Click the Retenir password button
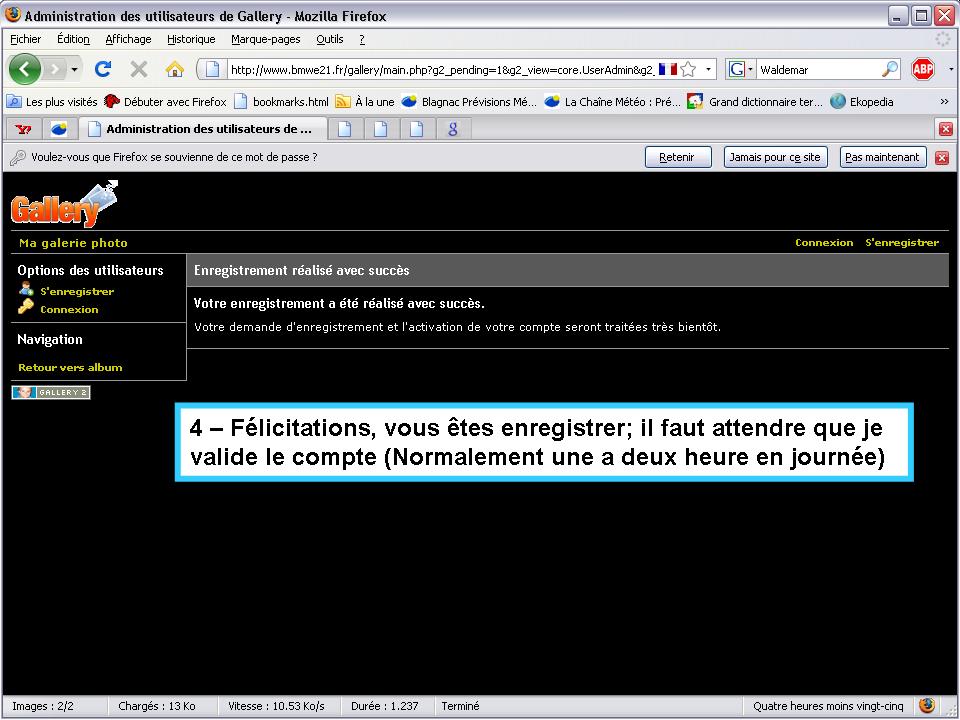Image resolution: width=960 pixels, height=720 pixels. tap(677, 157)
